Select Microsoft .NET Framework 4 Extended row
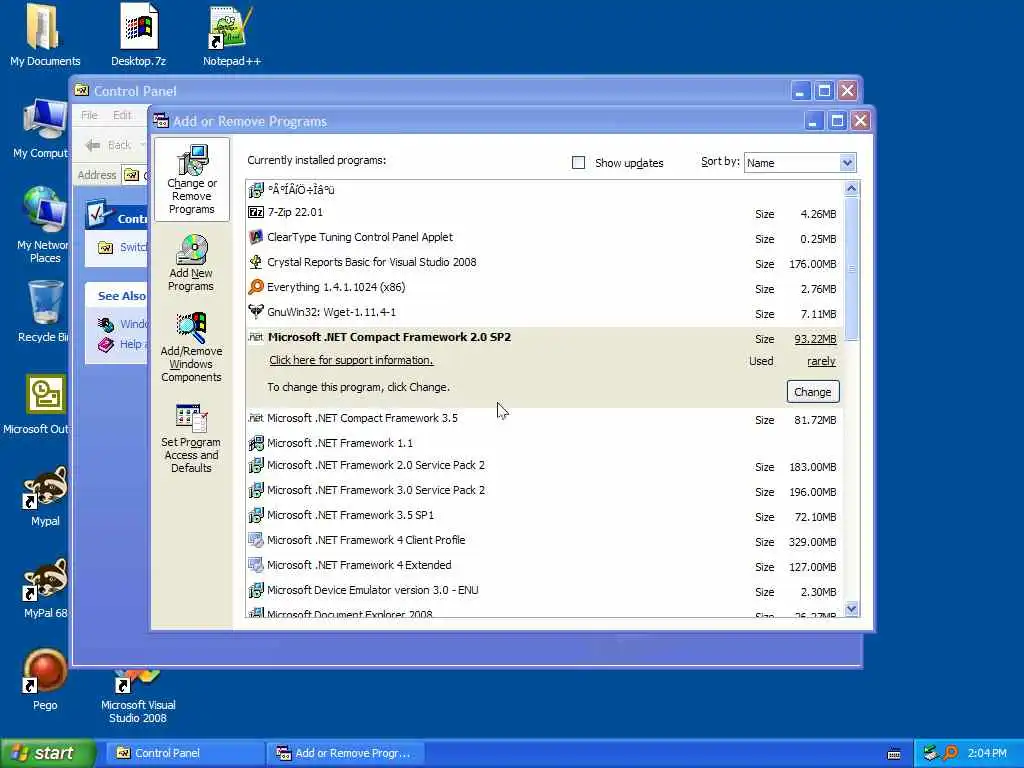 (x=544, y=566)
